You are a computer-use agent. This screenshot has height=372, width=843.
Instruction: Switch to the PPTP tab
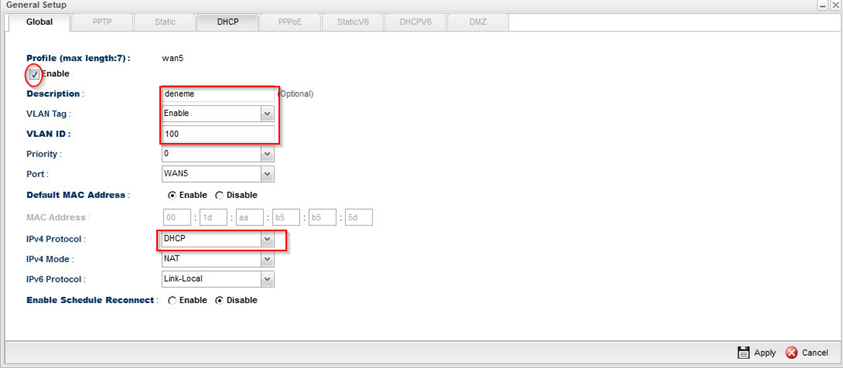click(102, 23)
